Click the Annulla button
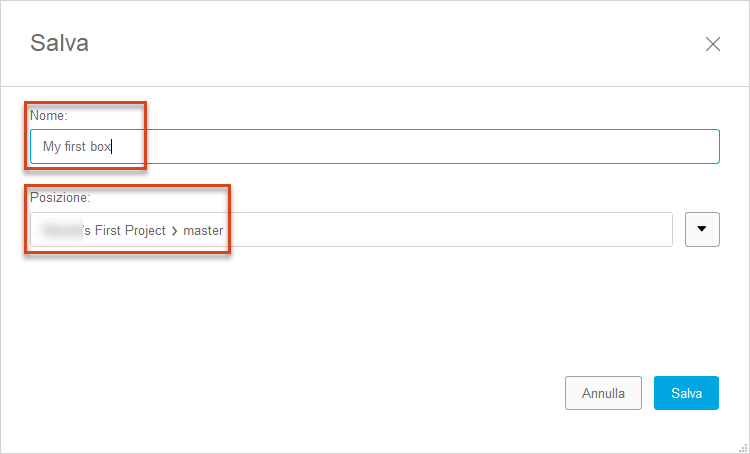This screenshot has width=750, height=454. click(x=603, y=393)
